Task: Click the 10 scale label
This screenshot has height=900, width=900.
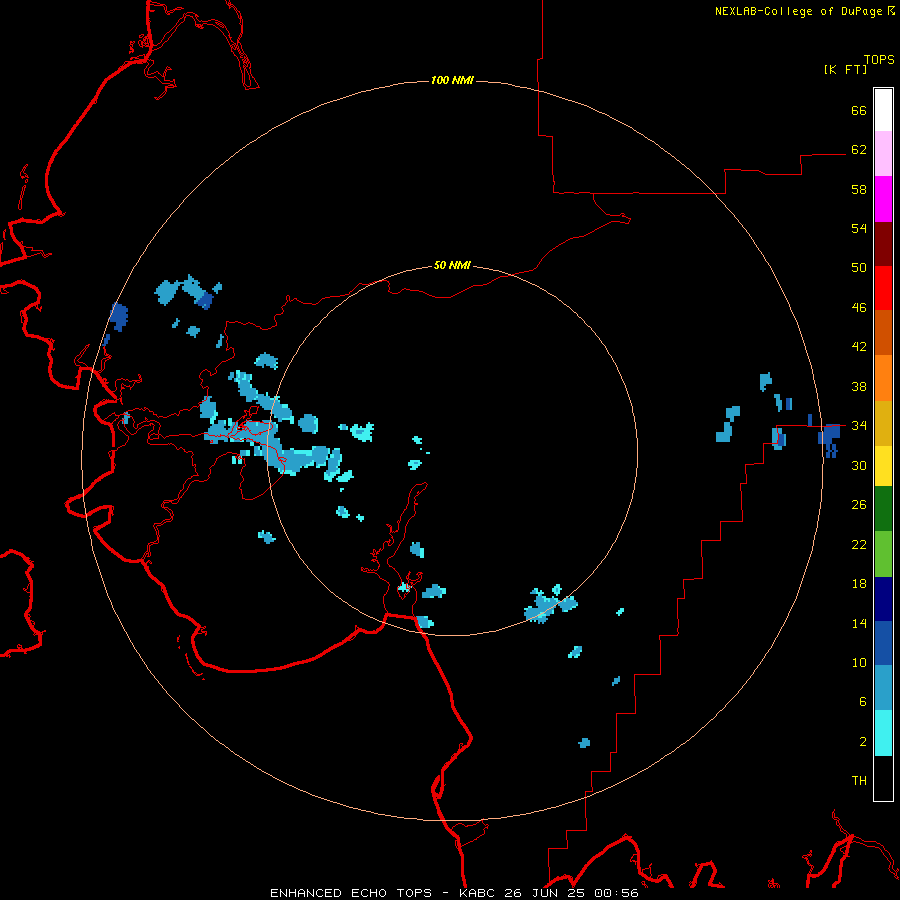Action: pyautogui.click(x=859, y=663)
